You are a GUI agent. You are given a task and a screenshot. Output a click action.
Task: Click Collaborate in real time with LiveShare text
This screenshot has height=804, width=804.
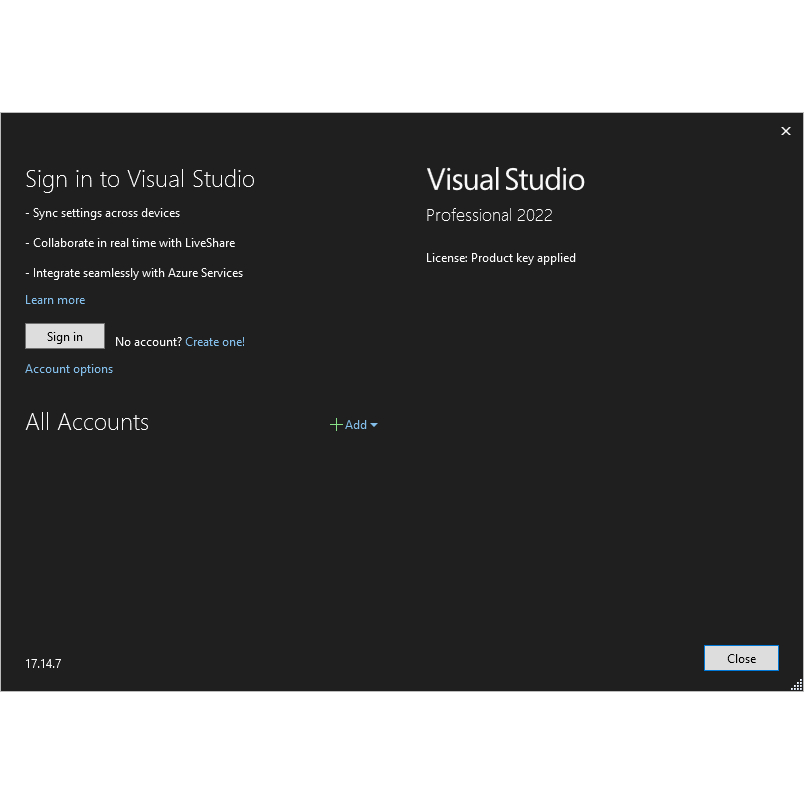(x=130, y=243)
